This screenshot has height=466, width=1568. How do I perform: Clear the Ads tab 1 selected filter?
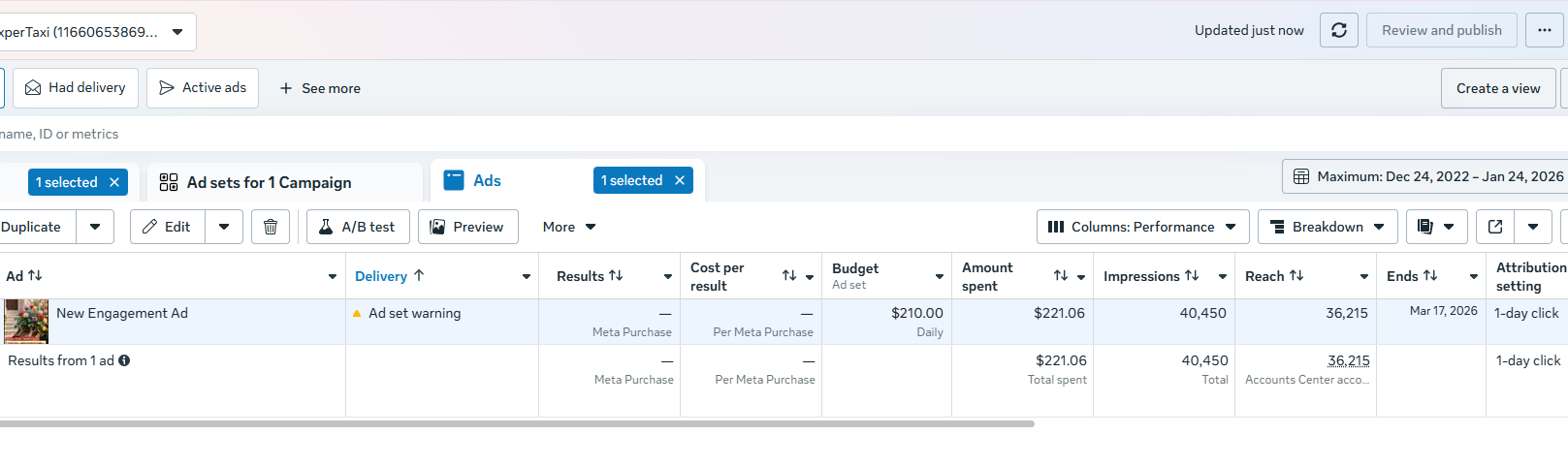pos(680,180)
